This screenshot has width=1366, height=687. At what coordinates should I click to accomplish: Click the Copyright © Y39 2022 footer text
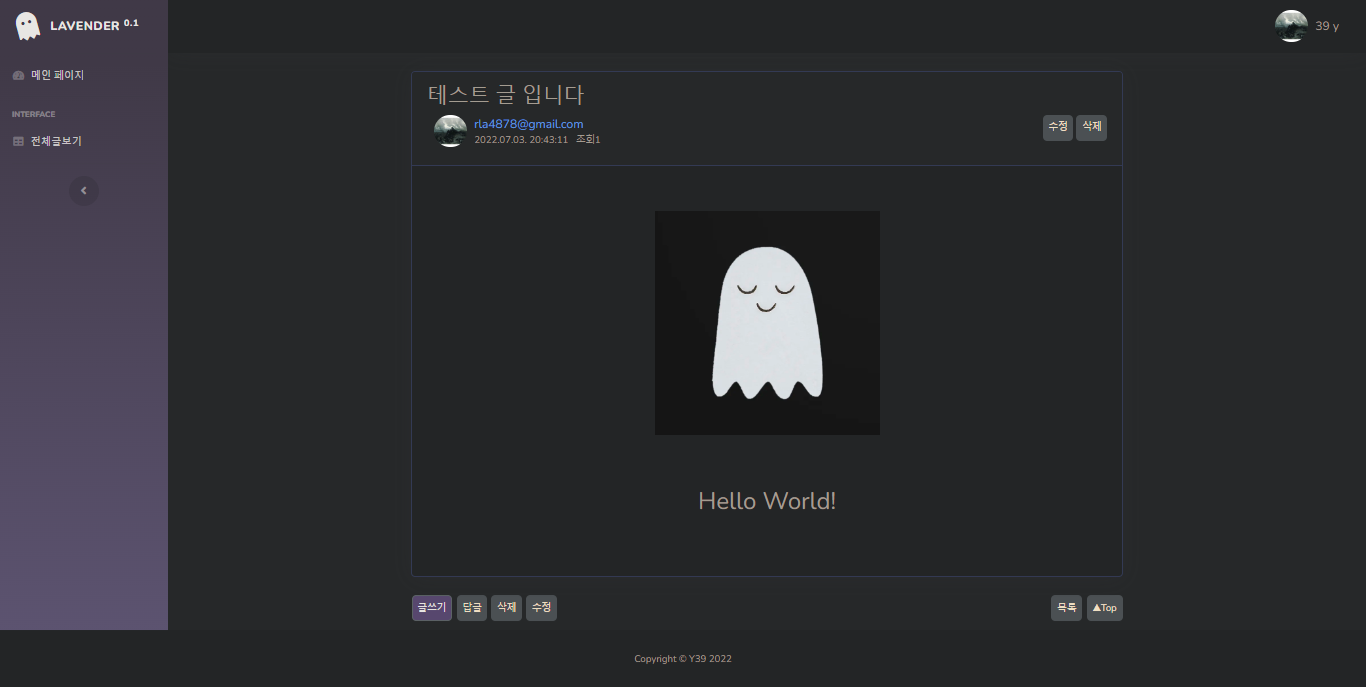[x=683, y=659]
